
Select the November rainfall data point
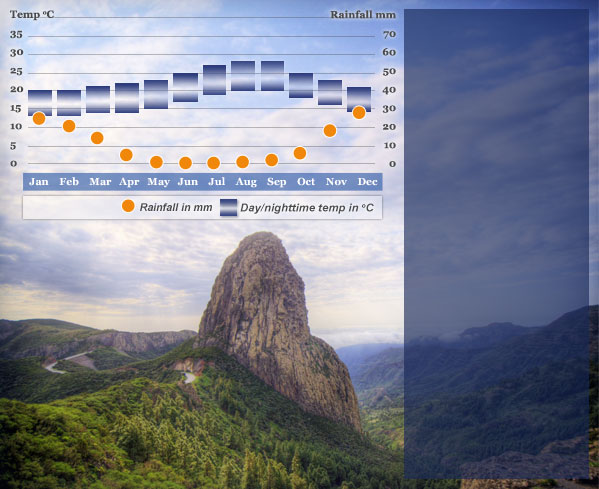pos(330,131)
